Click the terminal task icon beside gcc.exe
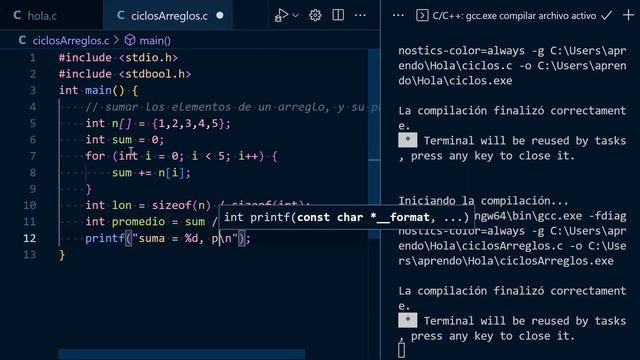Viewport: 640px width, 360px height. tap(422, 16)
